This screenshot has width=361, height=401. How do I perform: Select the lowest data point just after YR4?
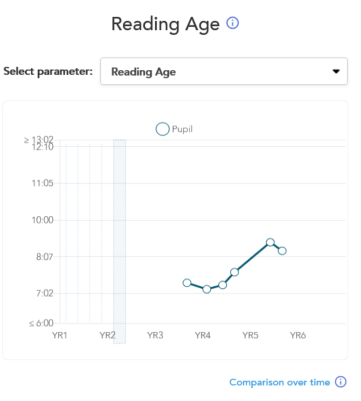pyautogui.click(x=207, y=289)
